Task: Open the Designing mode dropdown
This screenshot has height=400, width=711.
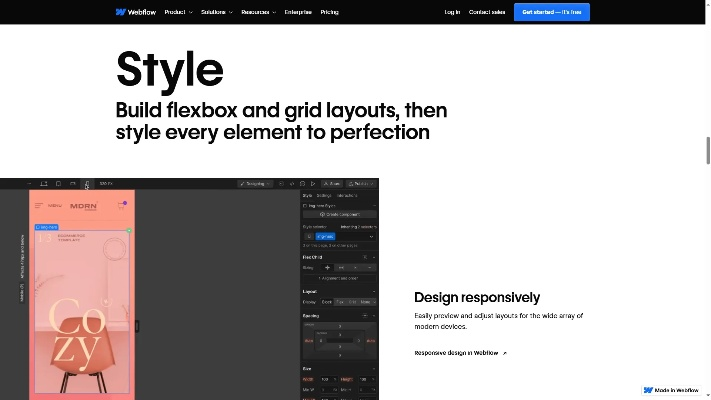Action: coord(255,184)
